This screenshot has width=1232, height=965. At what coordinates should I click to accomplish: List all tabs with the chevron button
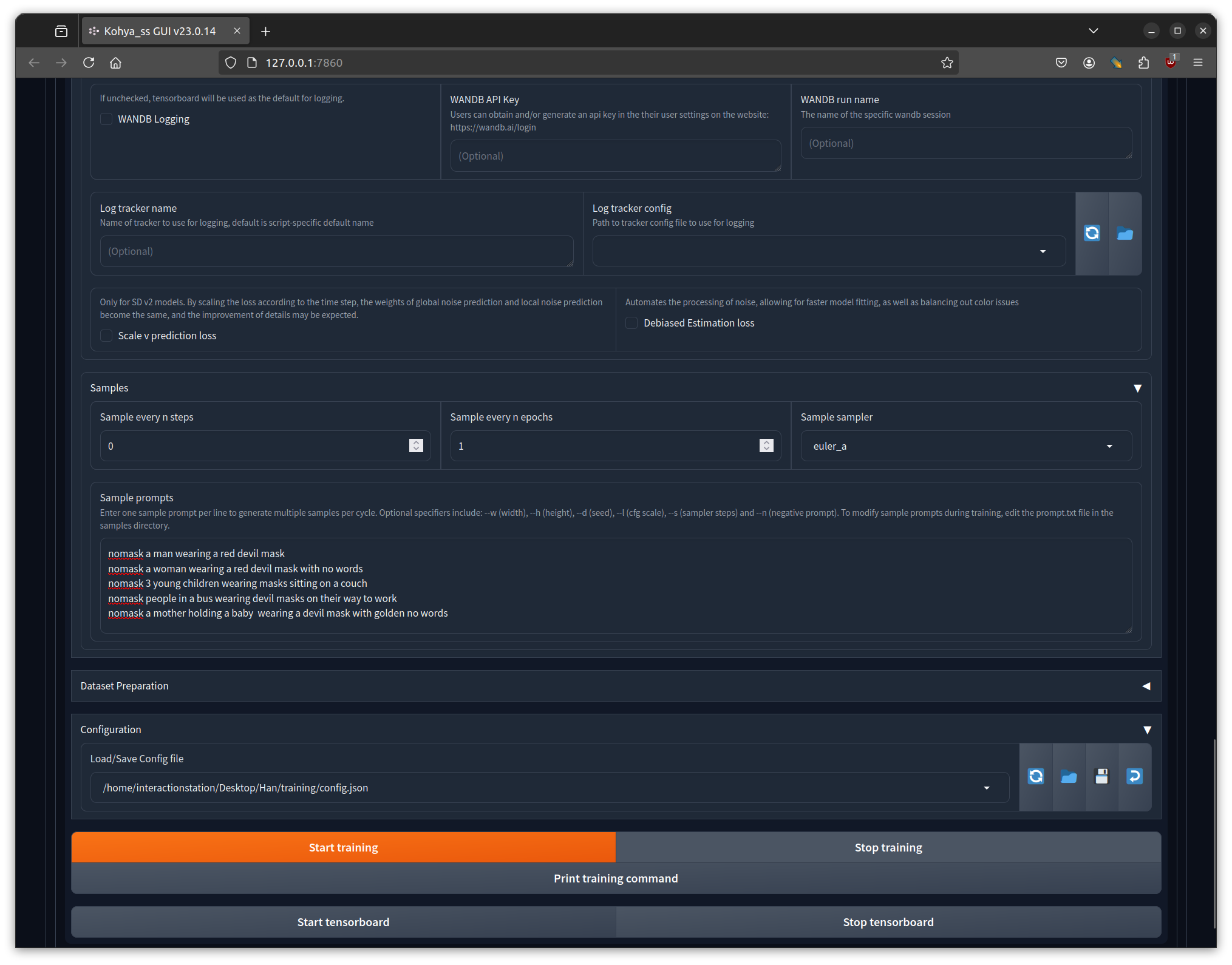click(1094, 31)
